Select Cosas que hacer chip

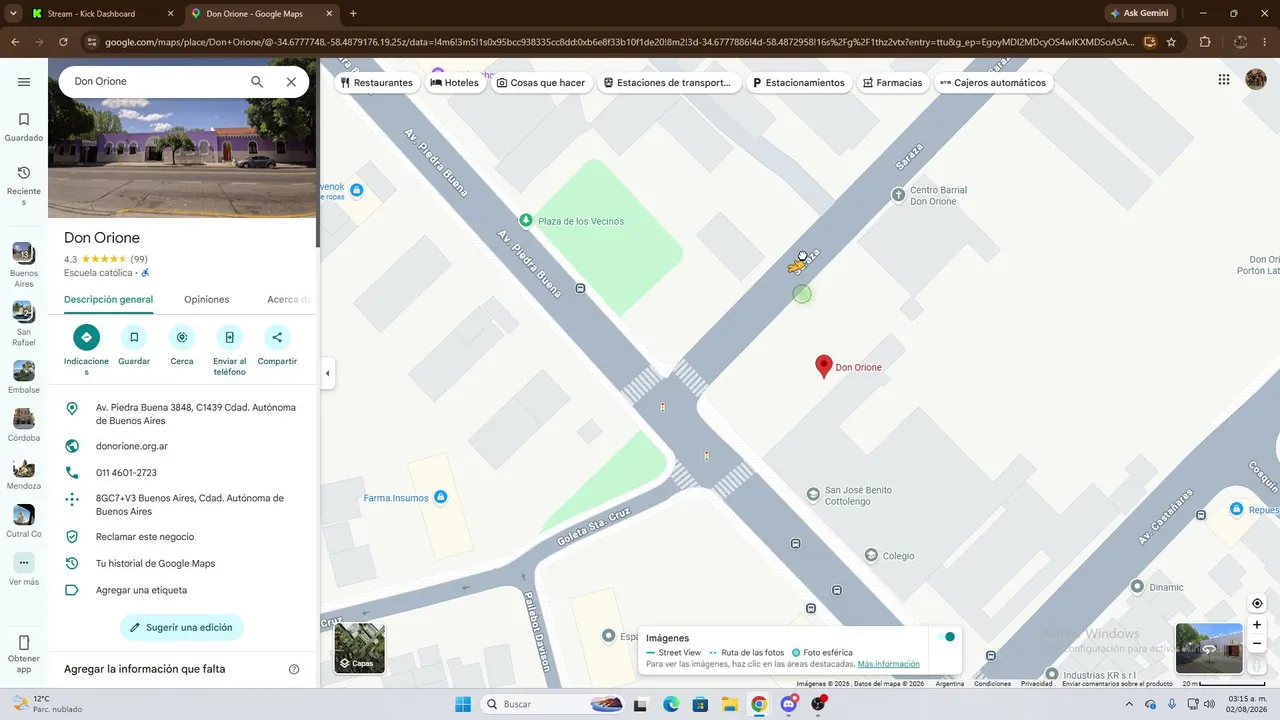point(541,83)
